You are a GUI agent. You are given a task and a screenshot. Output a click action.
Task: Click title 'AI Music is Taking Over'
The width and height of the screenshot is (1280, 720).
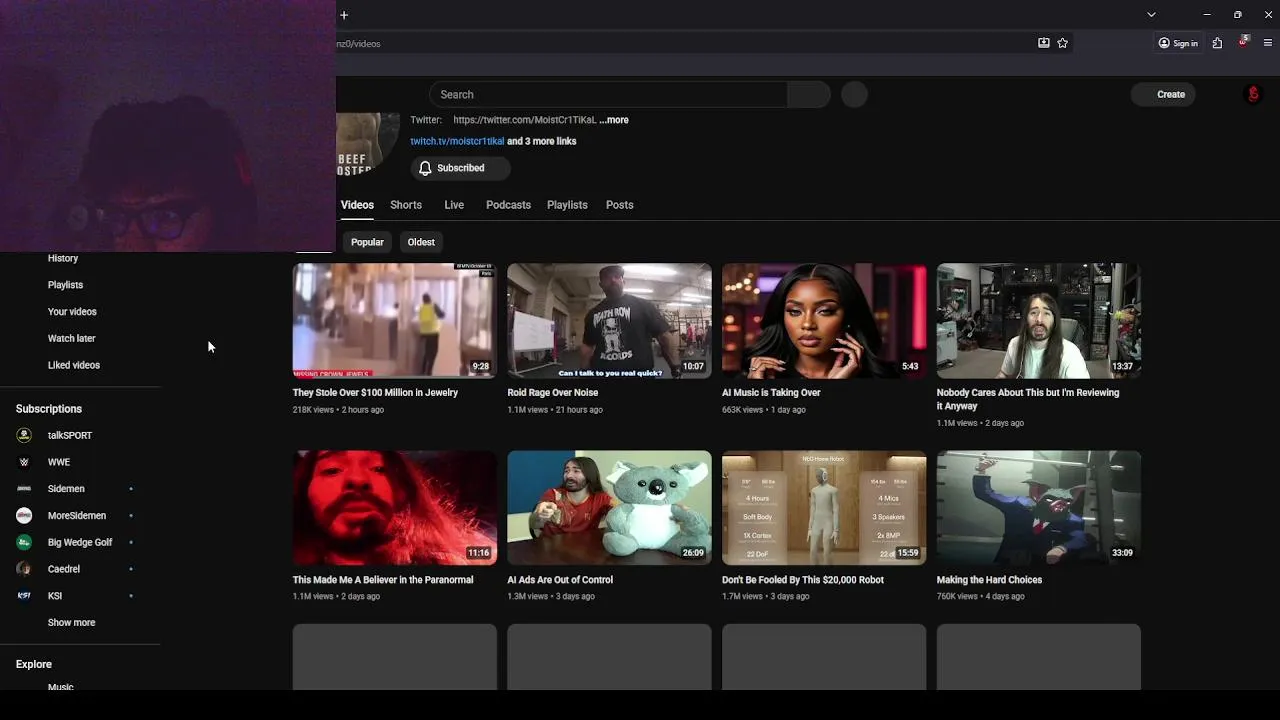tap(771, 393)
